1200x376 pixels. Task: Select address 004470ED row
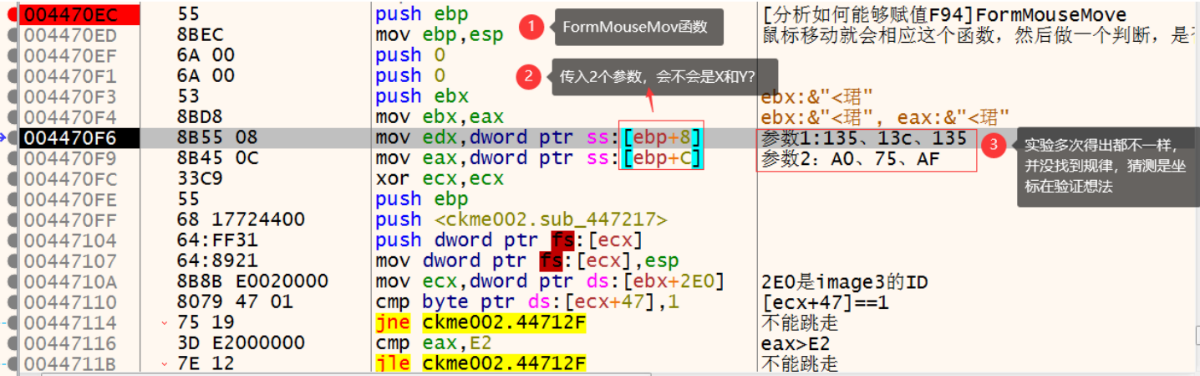[x=70, y=35]
